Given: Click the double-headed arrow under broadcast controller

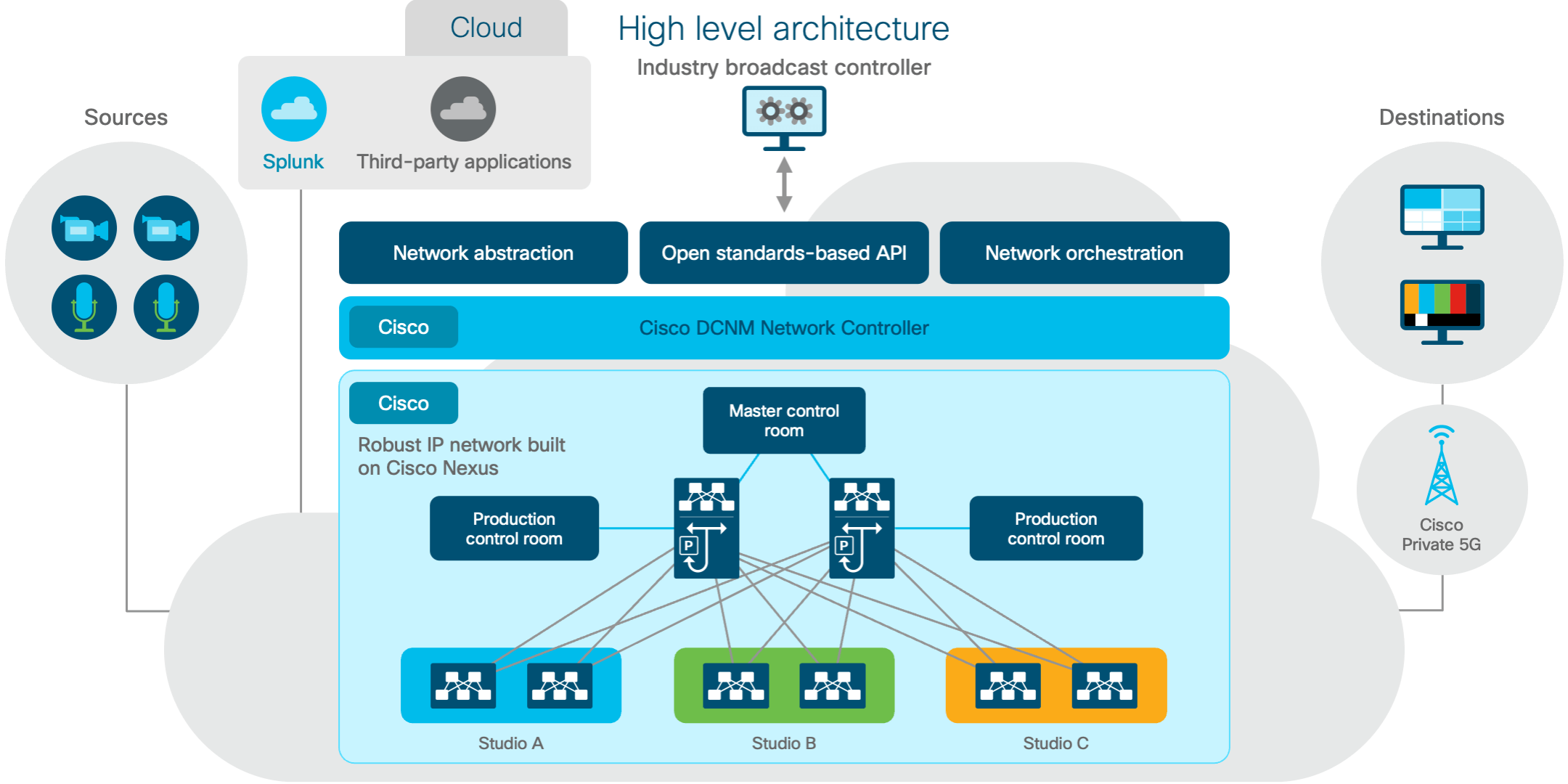Looking at the screenshot, I should (784, 184).
